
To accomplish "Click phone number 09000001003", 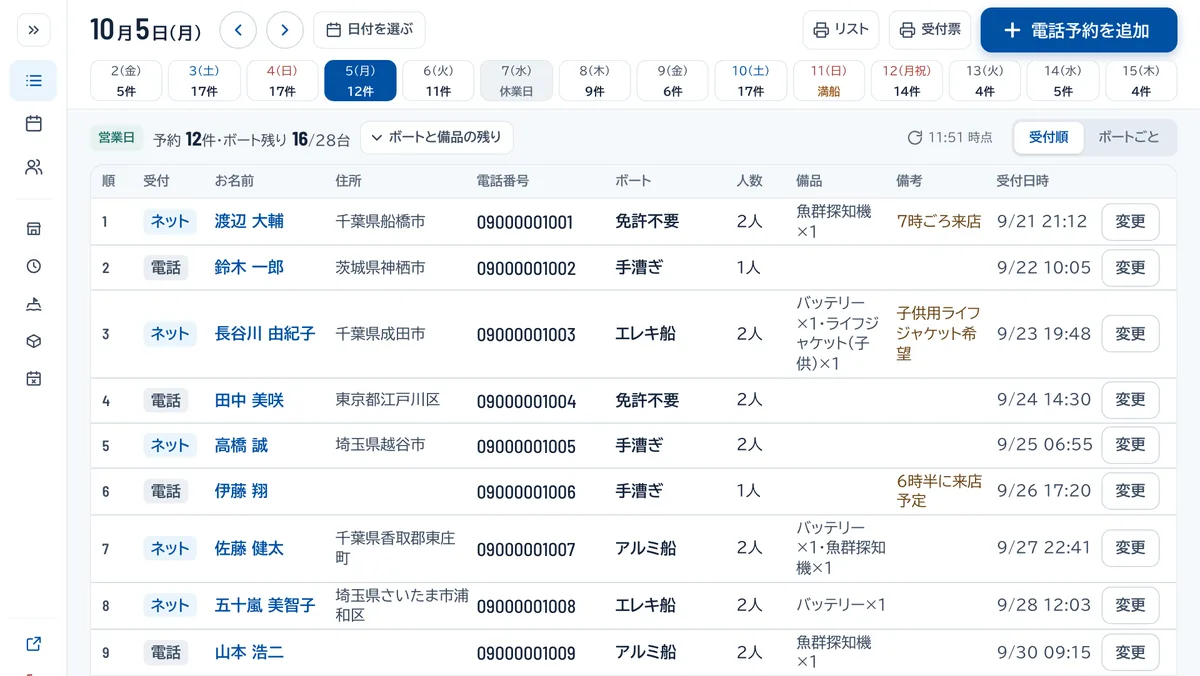I will (526, 335).
